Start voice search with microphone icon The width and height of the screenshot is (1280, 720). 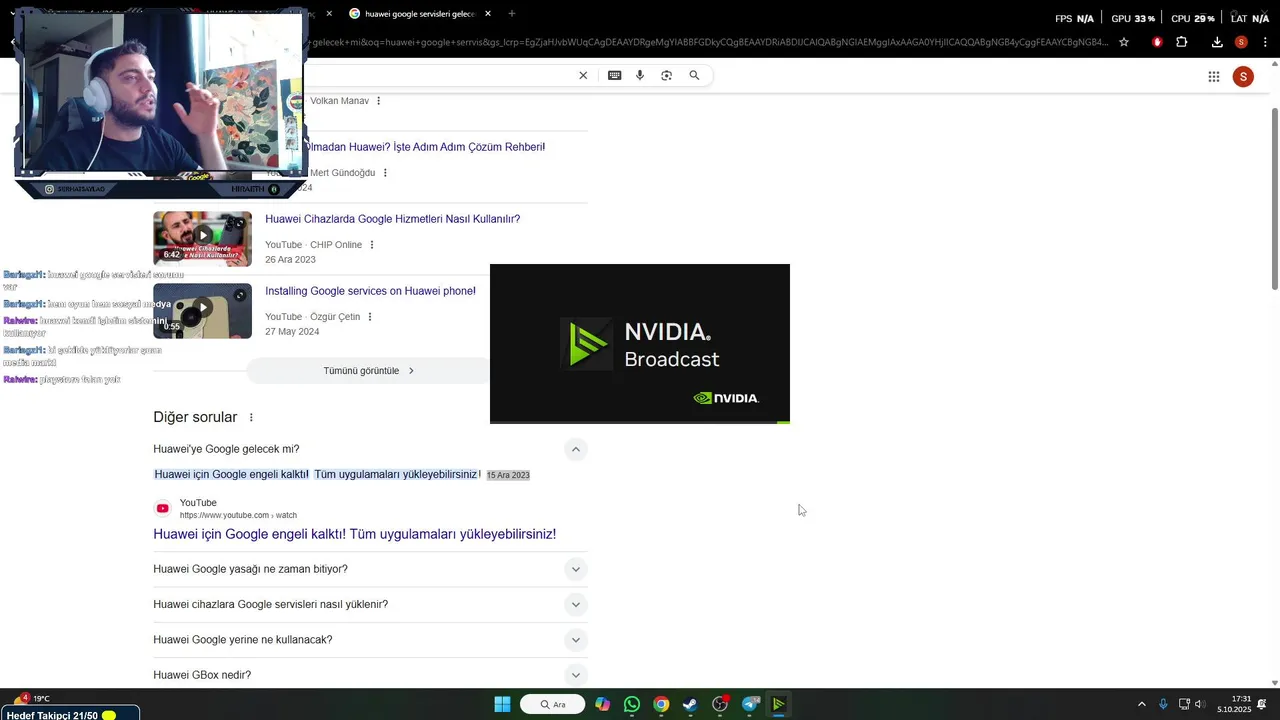[640, 76]
